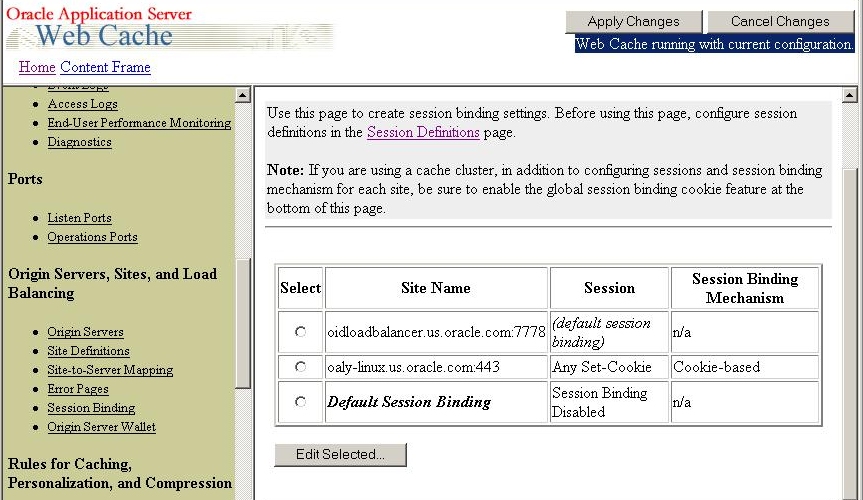Open the Error Pages link
The height and width of the screenshot is (500, 863).
(x=78, y=389)
